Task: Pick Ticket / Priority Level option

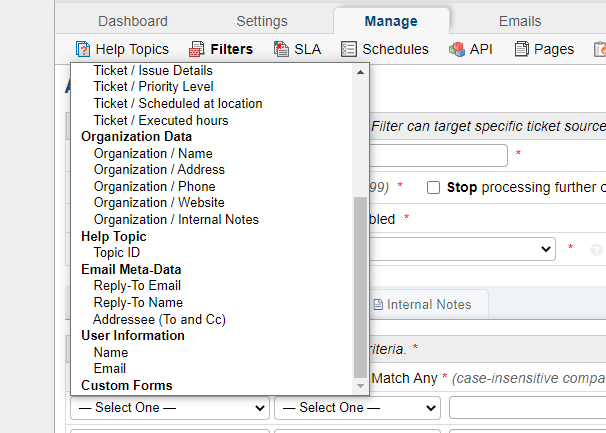Action: pyautogui.click(x=153, y=87)
